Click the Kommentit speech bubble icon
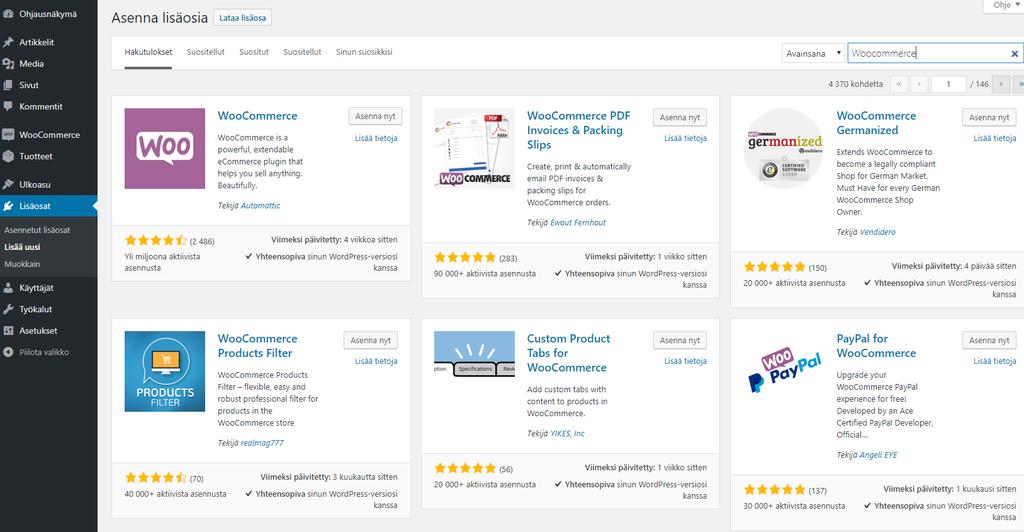This screenshot has height=532, width=1024. pos(8,106)
